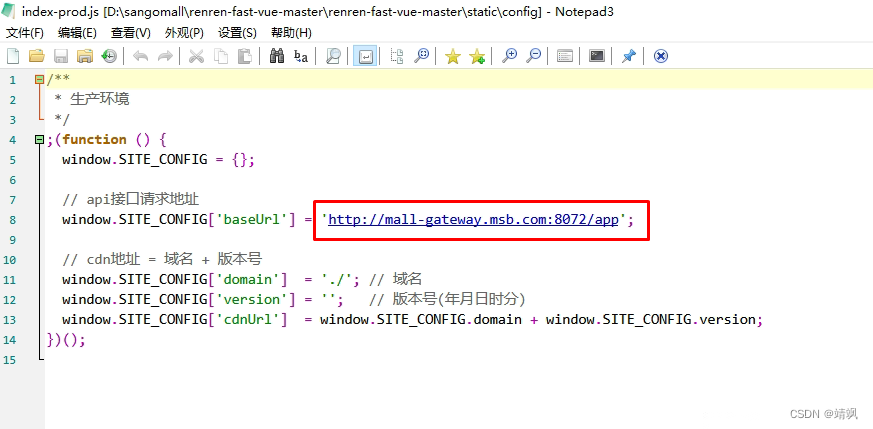Redo the last undone edit
Viewport: 873px width, 429px height.
[165, 56]
